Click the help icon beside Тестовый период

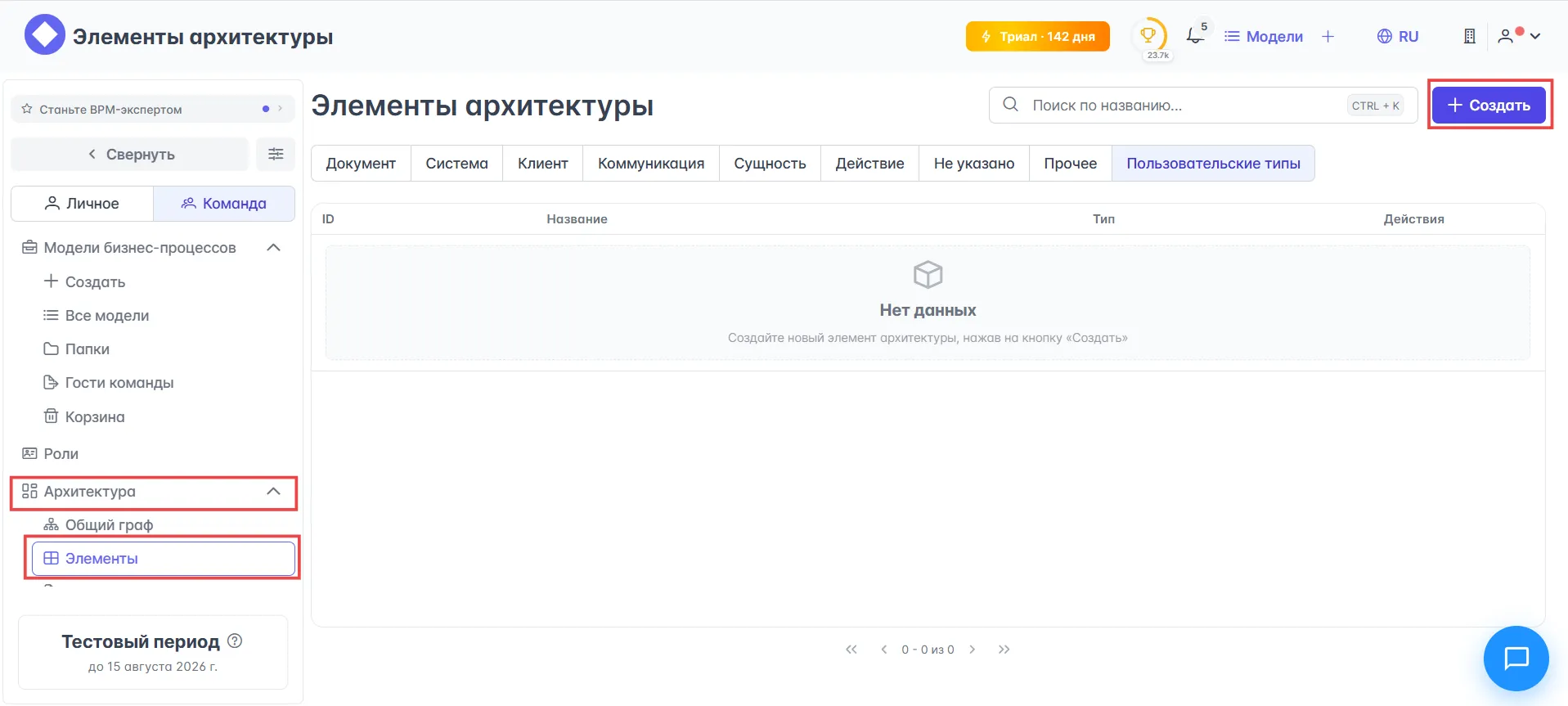click(235, 641)
